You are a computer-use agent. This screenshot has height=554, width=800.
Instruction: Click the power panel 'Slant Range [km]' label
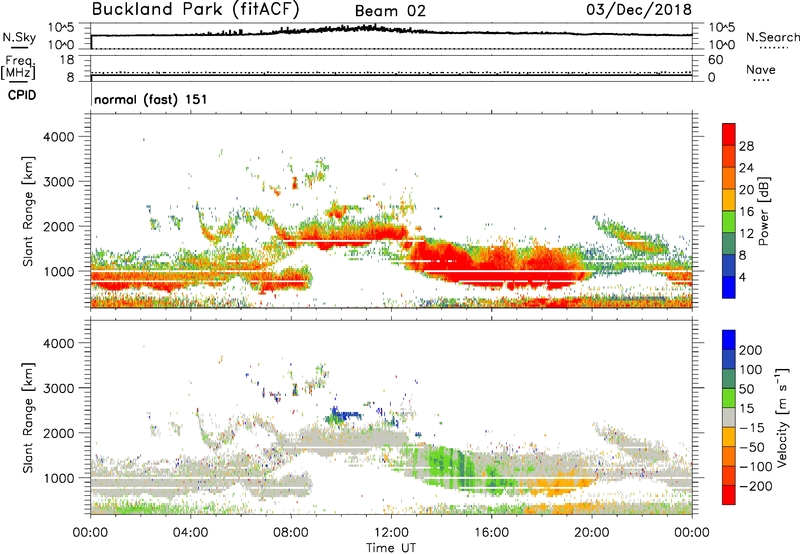tap(28, 211)
